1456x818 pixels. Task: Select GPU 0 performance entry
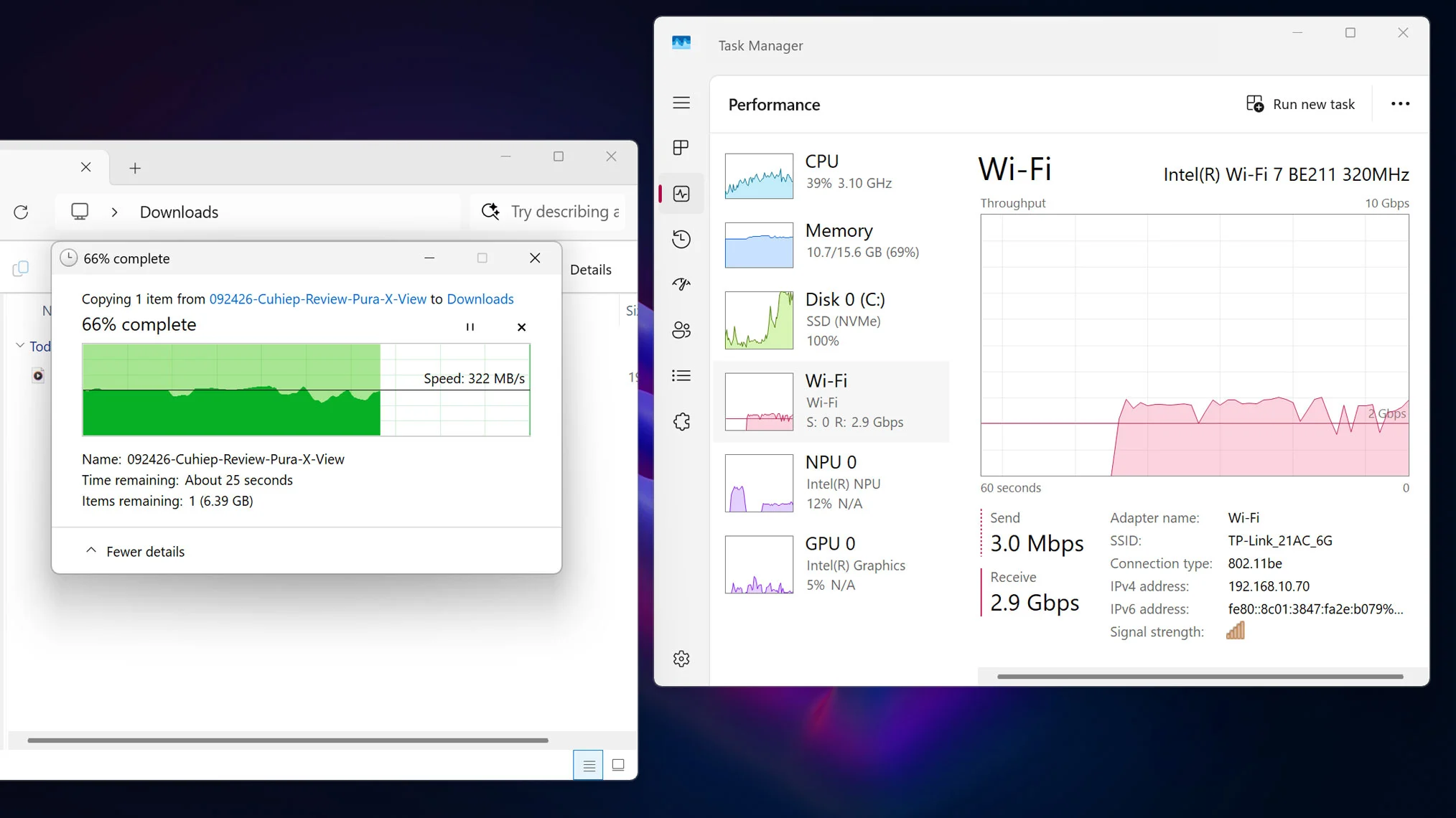(x=831, y=564)
